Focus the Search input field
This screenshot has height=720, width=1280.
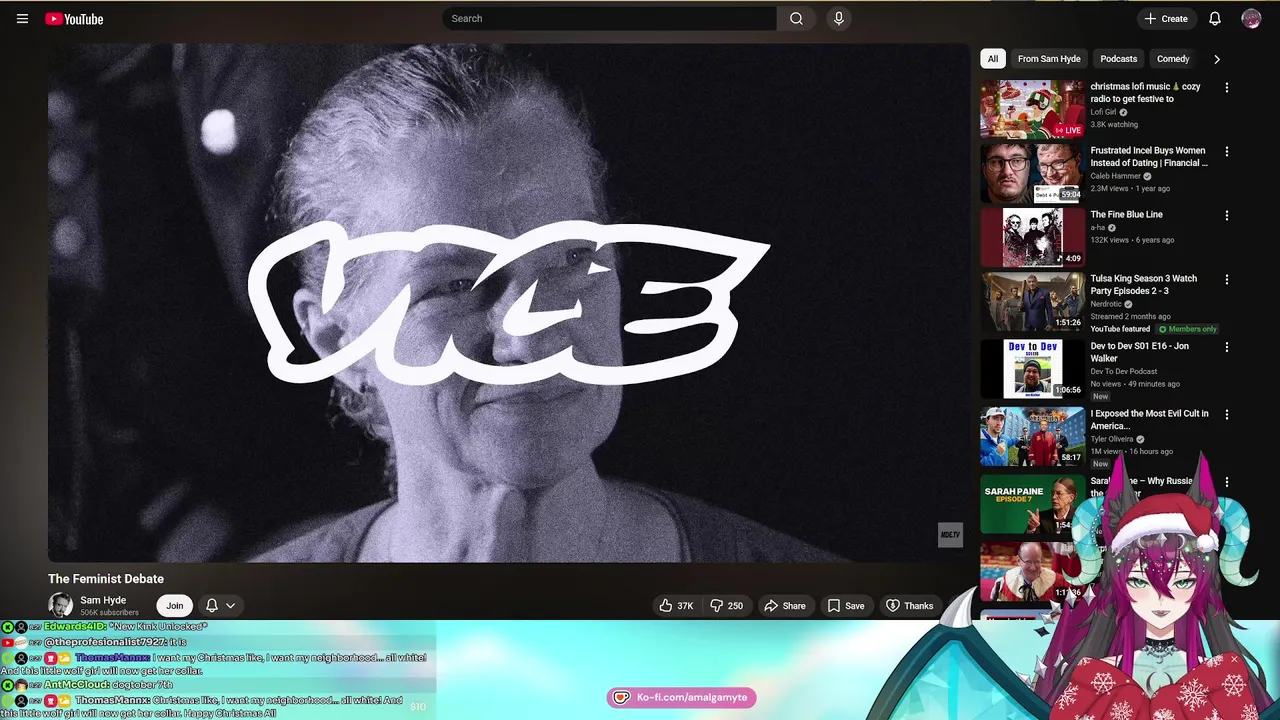click(x=610, y=18)
